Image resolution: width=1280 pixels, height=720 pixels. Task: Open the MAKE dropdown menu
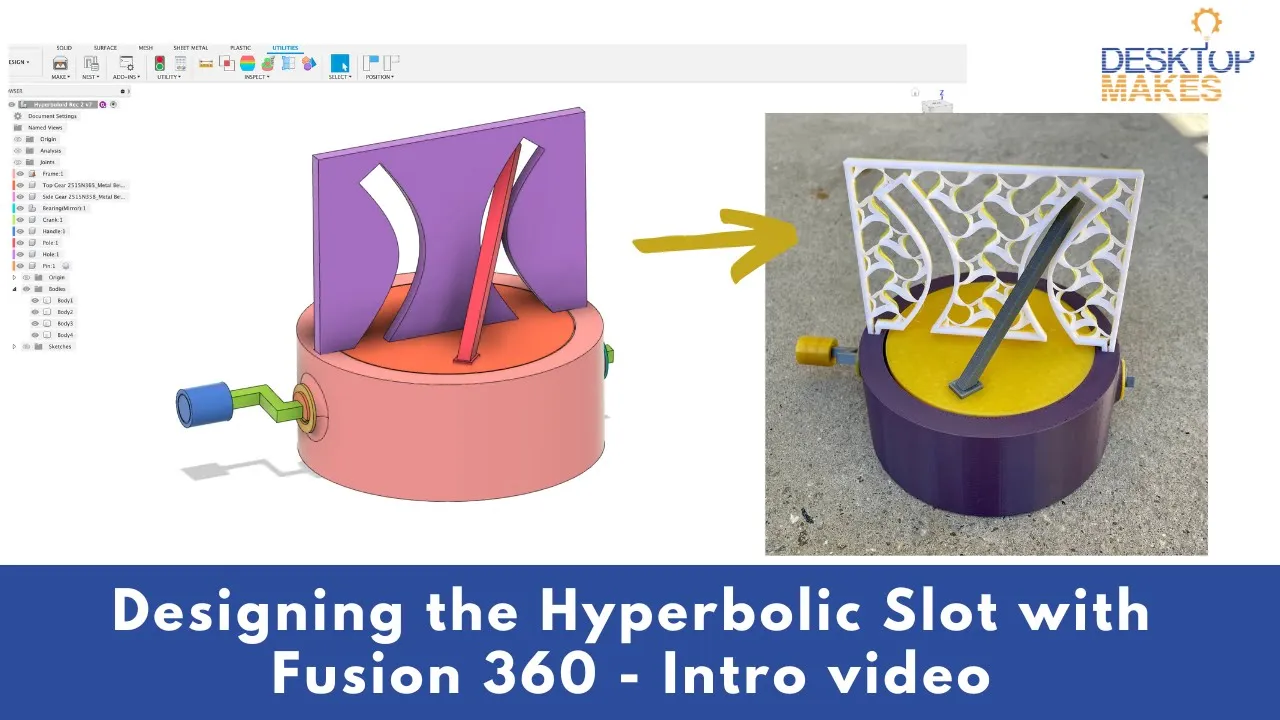click(x=61, y=77)
